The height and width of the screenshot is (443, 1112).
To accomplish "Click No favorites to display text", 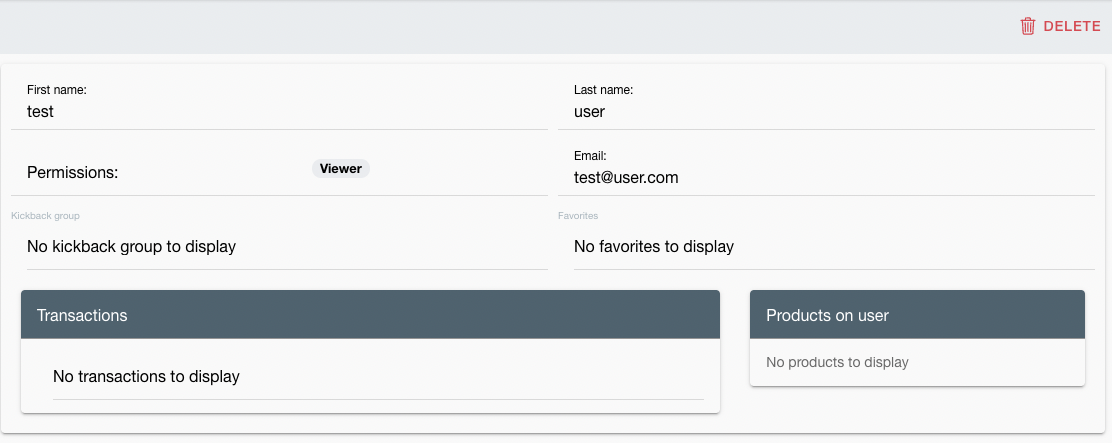I will 654,247.
